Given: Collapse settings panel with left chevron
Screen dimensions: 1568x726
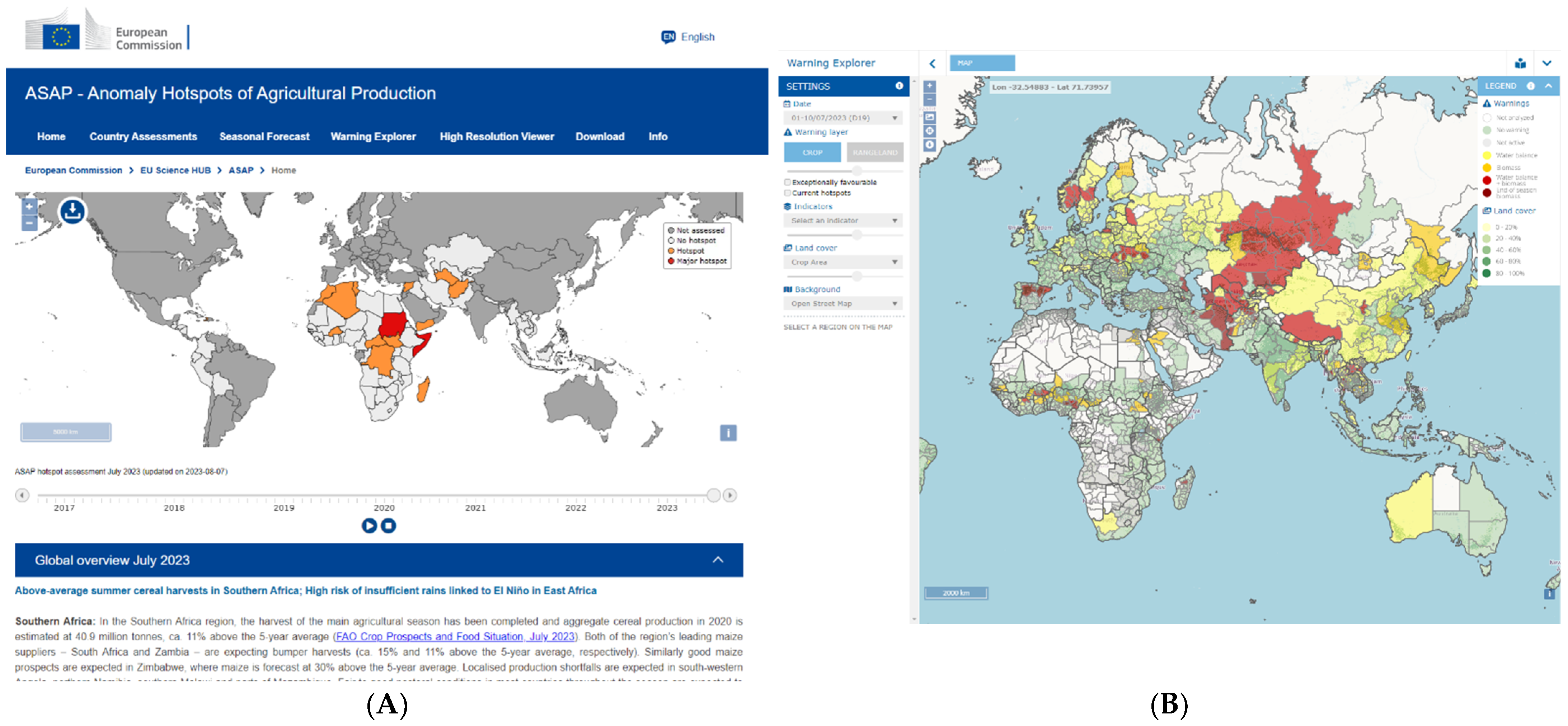Looking at the screenshot, I should (932, 63).
